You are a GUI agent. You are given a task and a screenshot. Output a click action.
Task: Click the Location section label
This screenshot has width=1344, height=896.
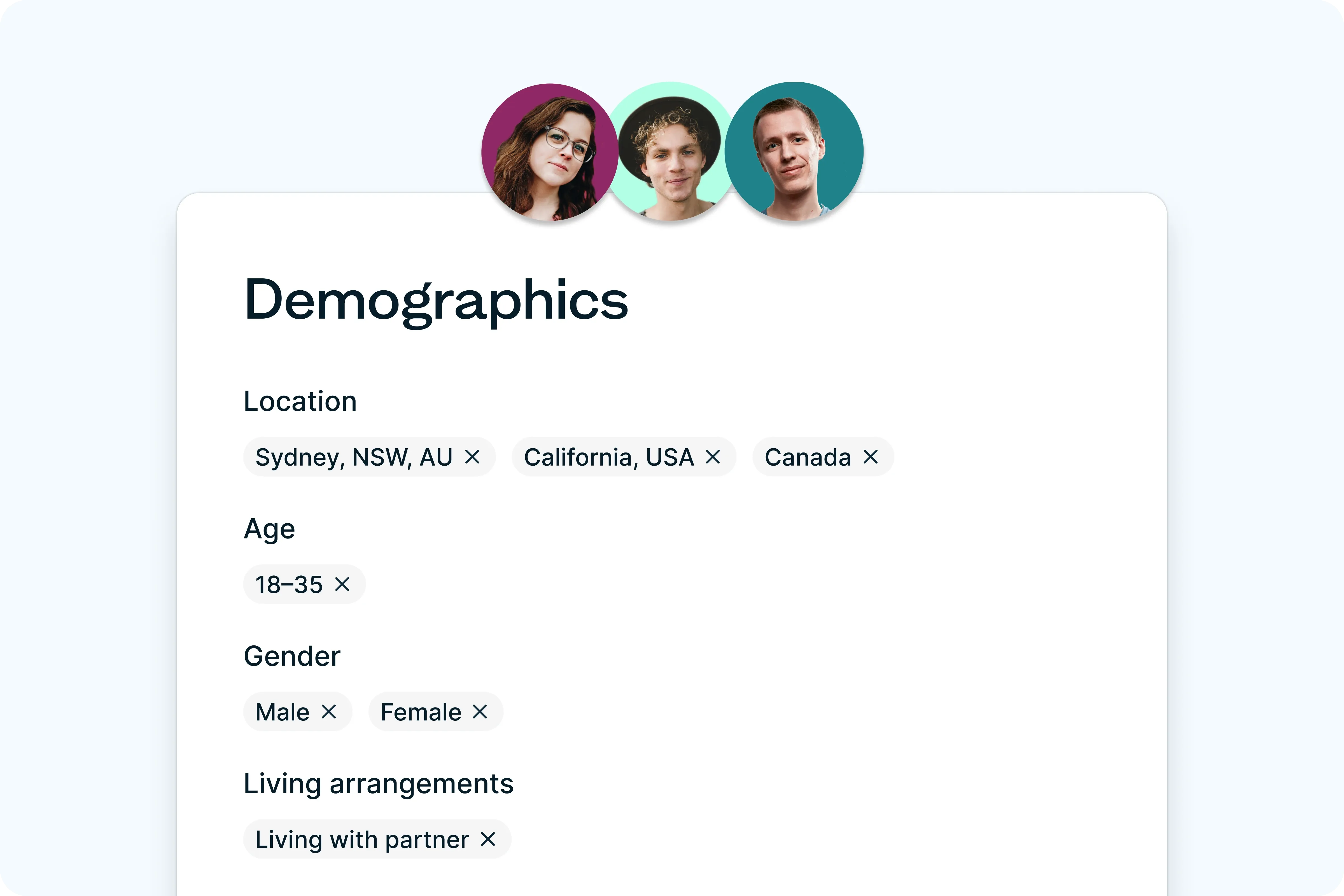300,401
